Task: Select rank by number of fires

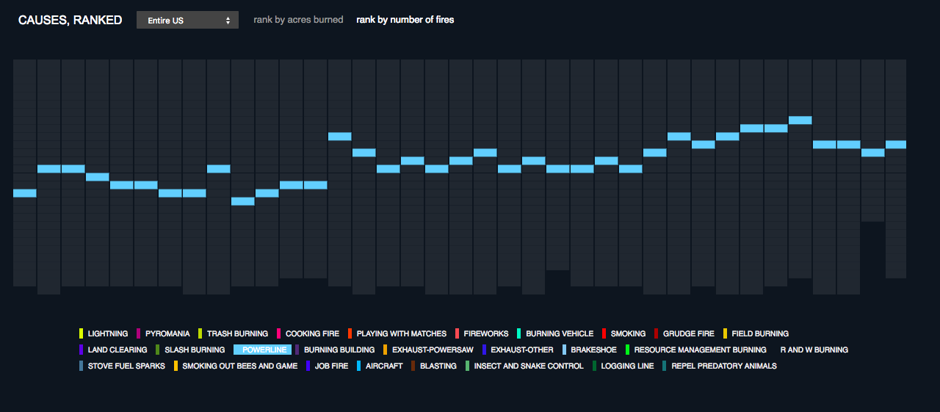Action: pos(405,20)
